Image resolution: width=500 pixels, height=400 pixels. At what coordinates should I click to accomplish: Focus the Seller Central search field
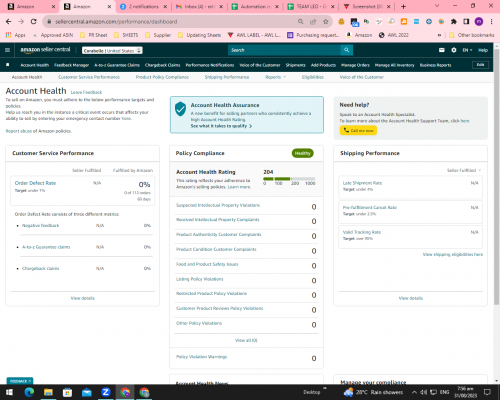click(x=284, y=50)
